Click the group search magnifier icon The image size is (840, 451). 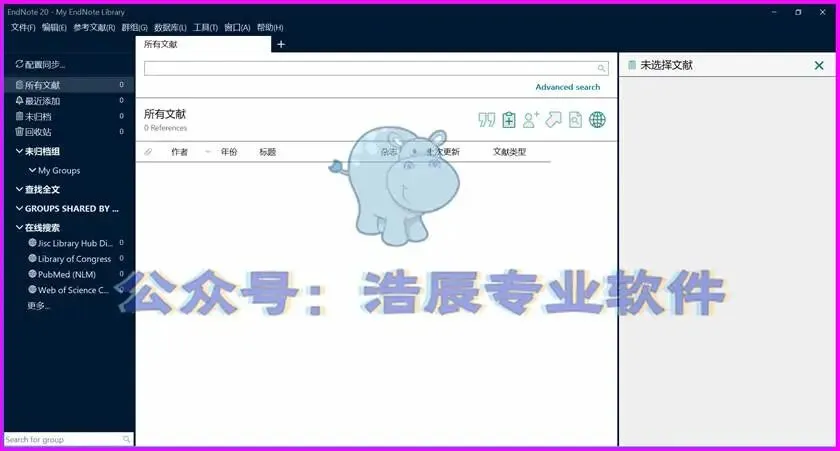click(126, 439)
